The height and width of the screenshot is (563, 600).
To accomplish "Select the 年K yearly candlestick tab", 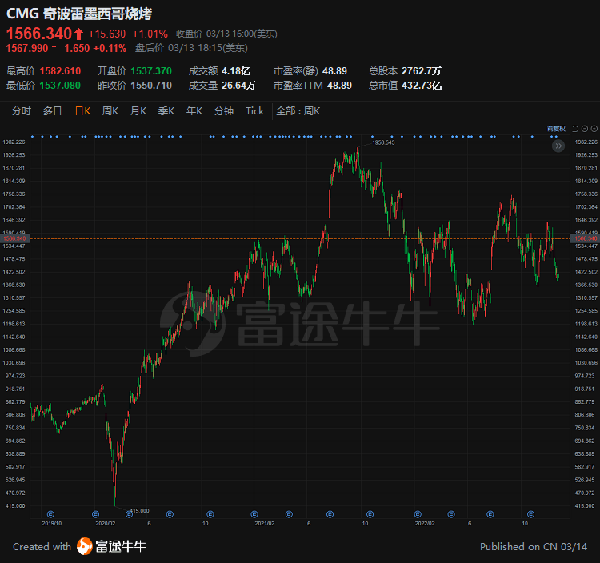I will click(x=194, y=110).
